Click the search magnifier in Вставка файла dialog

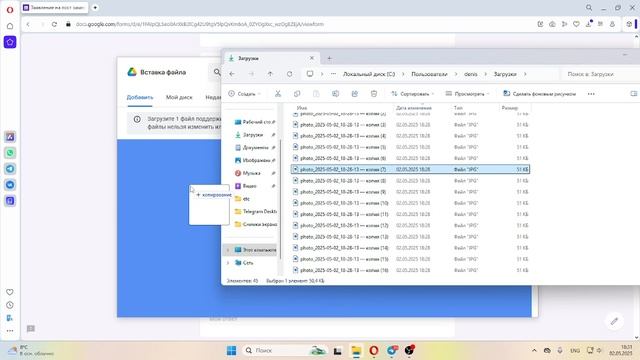(217, 72)
